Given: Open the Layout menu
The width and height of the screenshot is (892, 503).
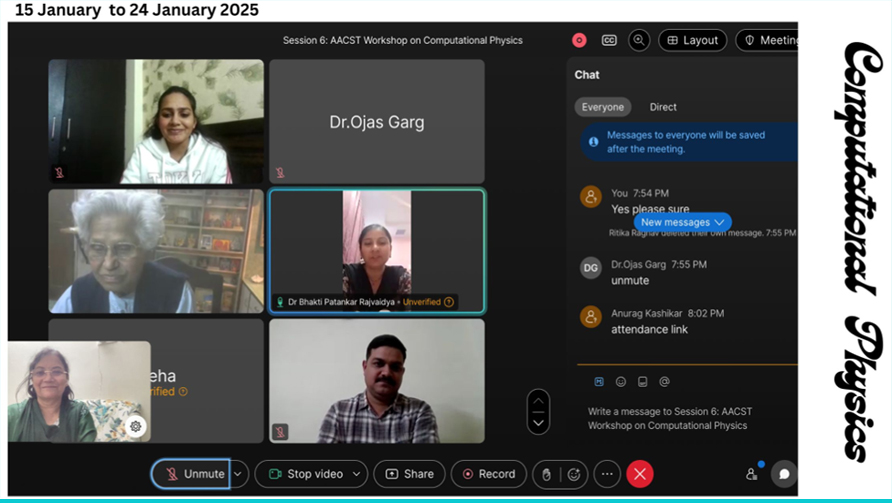Looking at the screenshot, I should (x=692, y=40).
